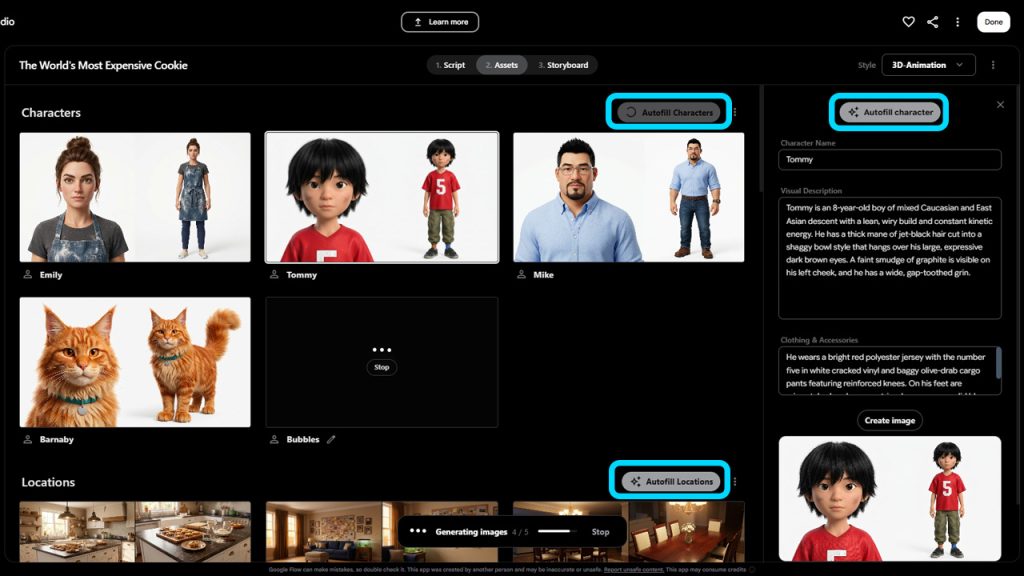1024x576 pixels.
Task: Click the upload icon in the Learn more button
Action: 418,22
